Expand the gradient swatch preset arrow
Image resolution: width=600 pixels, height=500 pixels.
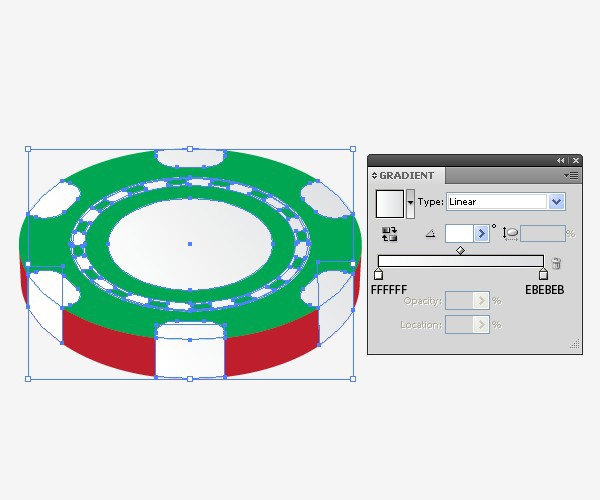410,202
